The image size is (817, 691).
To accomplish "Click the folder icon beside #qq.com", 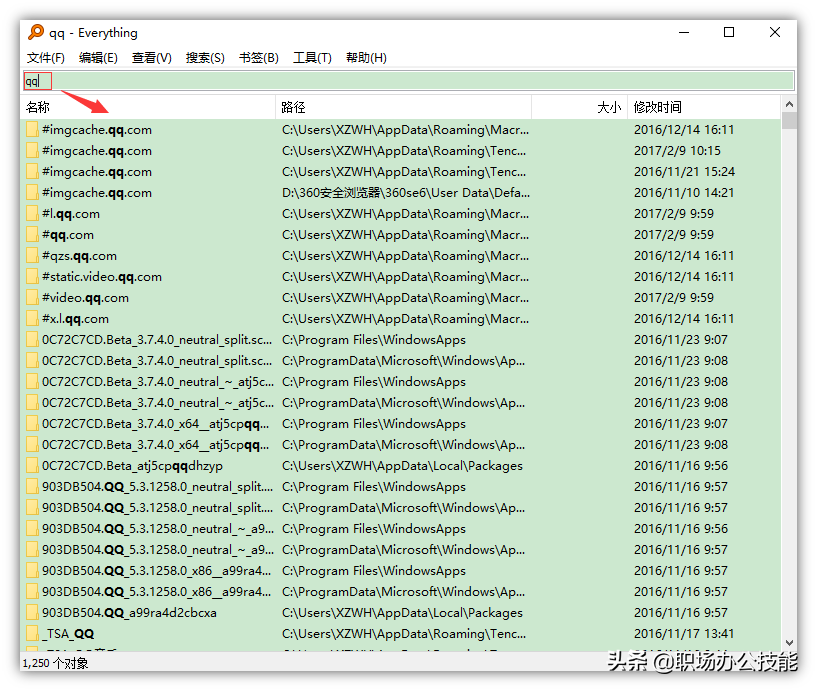I will (32, 235).
